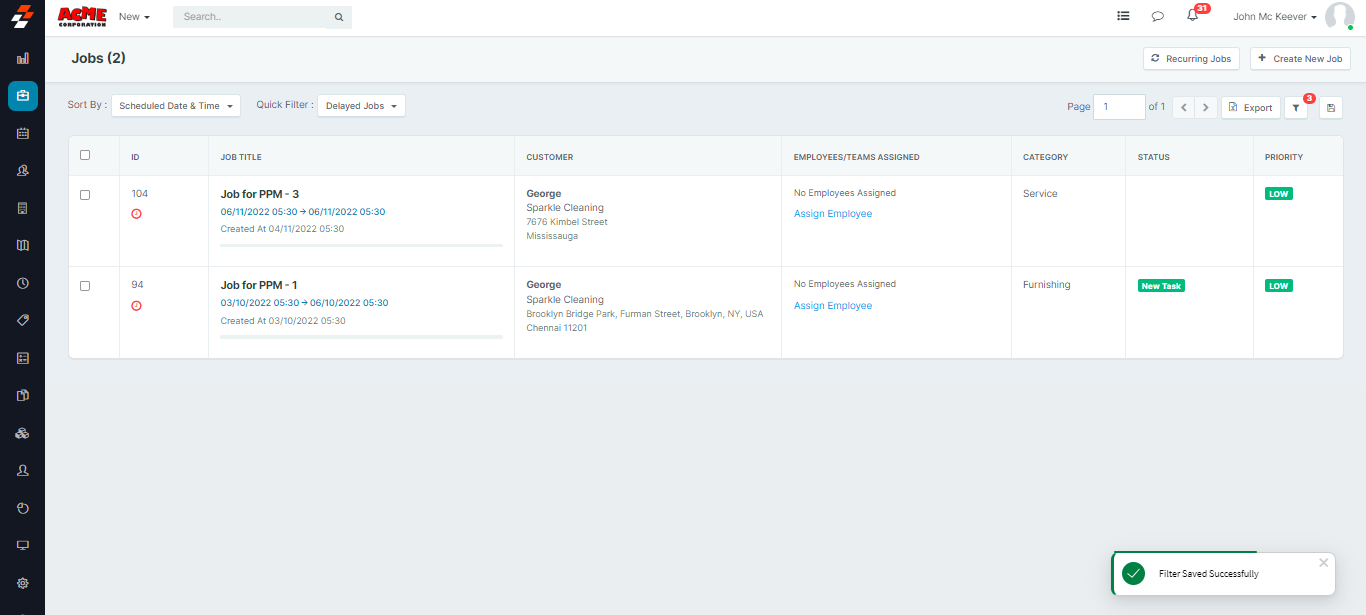Dismiss the Filter Saved Successfully notification

1323,563
